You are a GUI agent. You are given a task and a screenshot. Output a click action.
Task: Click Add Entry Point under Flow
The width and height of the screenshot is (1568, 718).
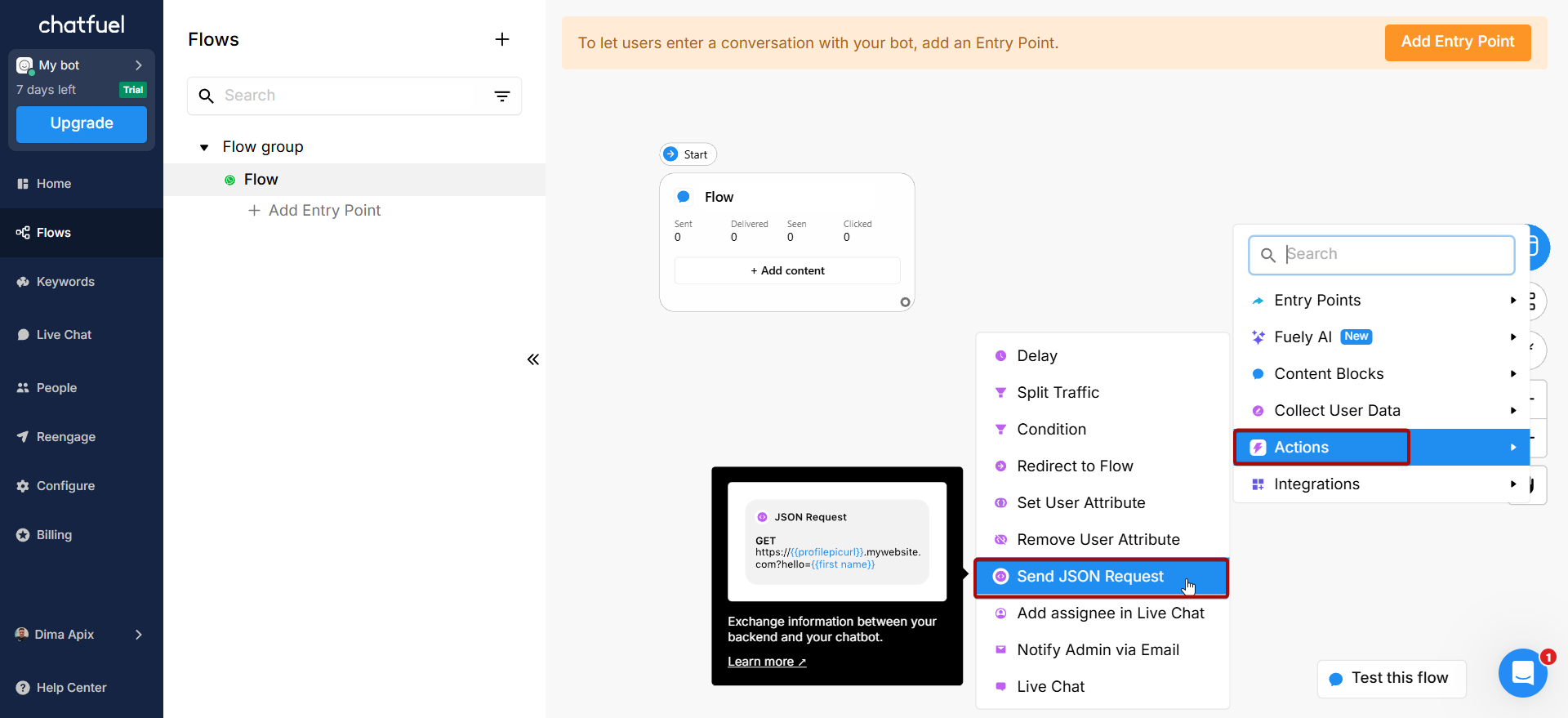click(314, 211)
